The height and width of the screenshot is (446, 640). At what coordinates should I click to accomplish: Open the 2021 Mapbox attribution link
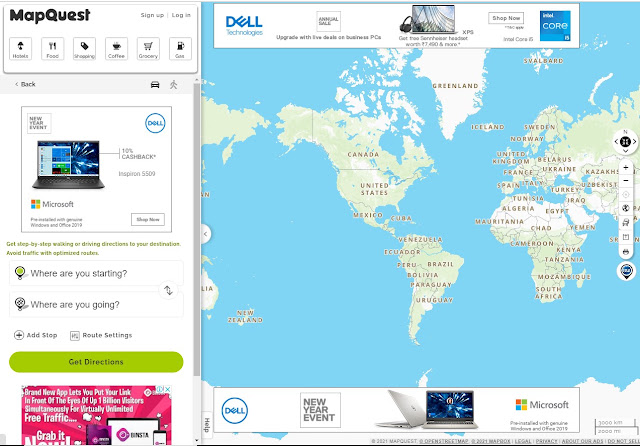[491, 441]
